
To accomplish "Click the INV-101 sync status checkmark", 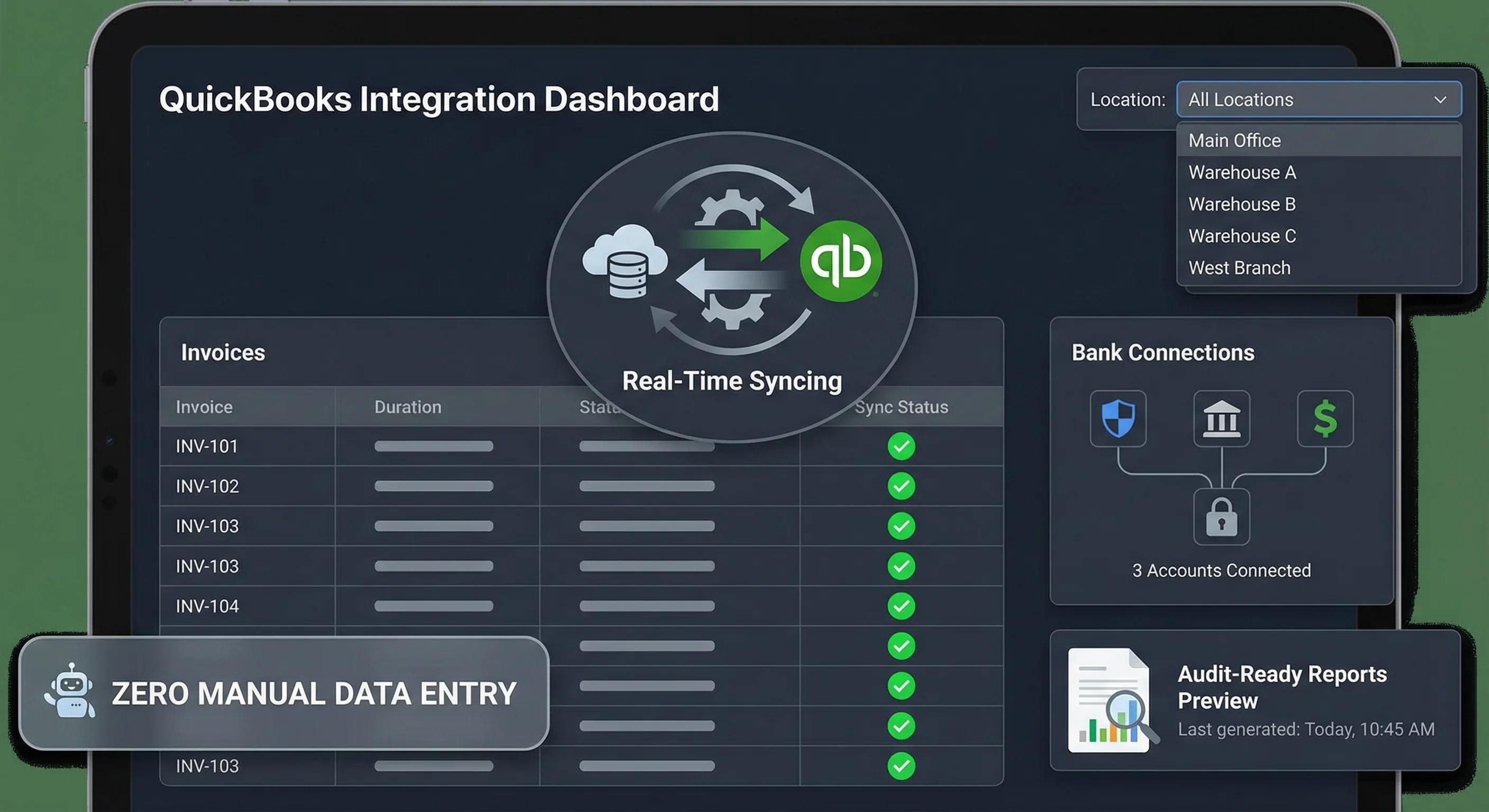I will pos(901,446).
